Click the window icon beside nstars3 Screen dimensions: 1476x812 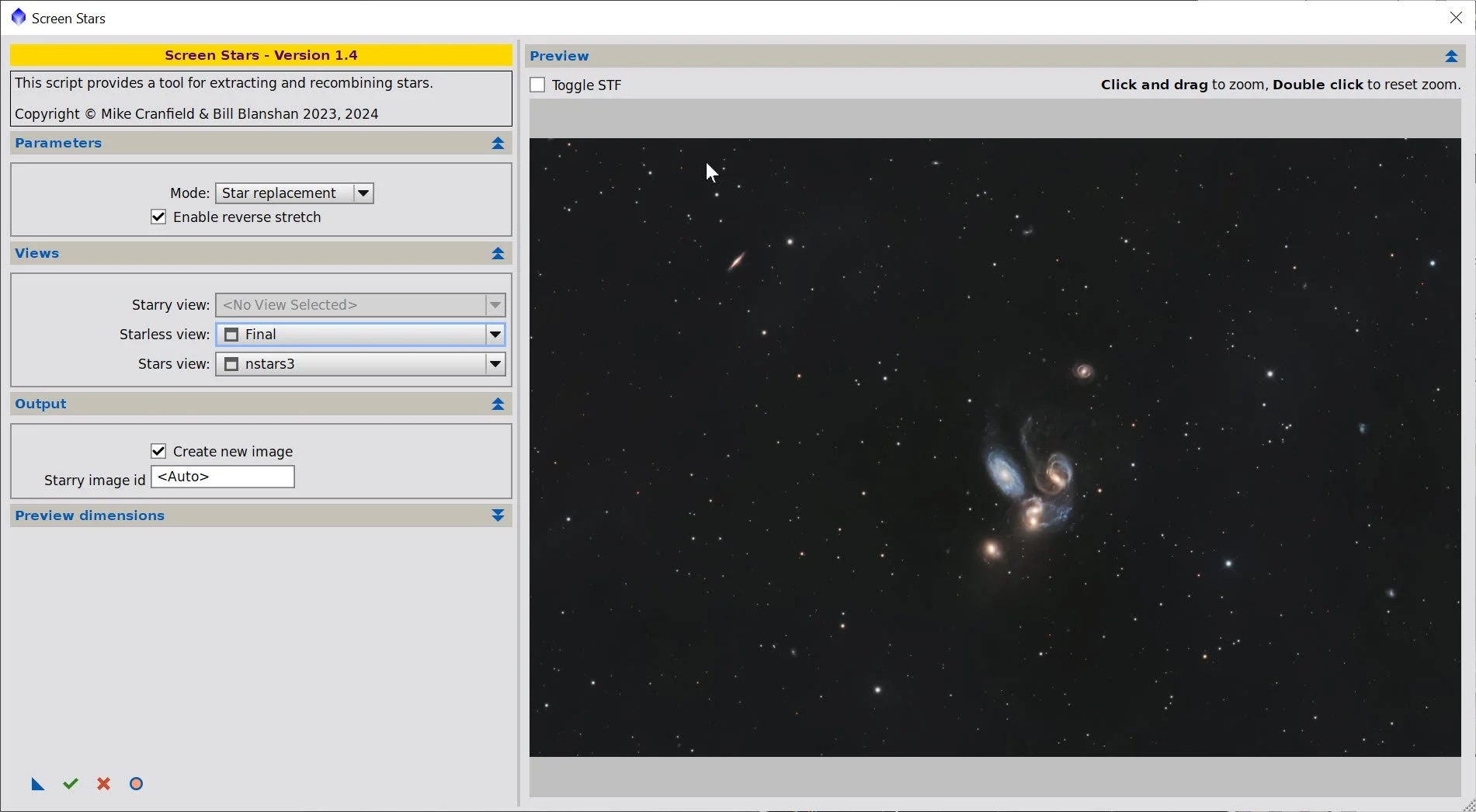click(x=231, y=364)
